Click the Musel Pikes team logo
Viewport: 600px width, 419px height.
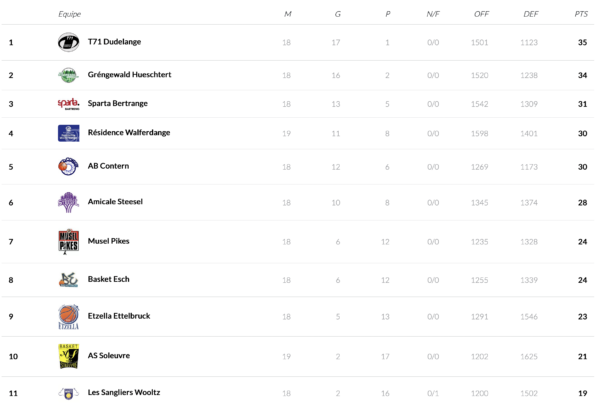(68, 241)
